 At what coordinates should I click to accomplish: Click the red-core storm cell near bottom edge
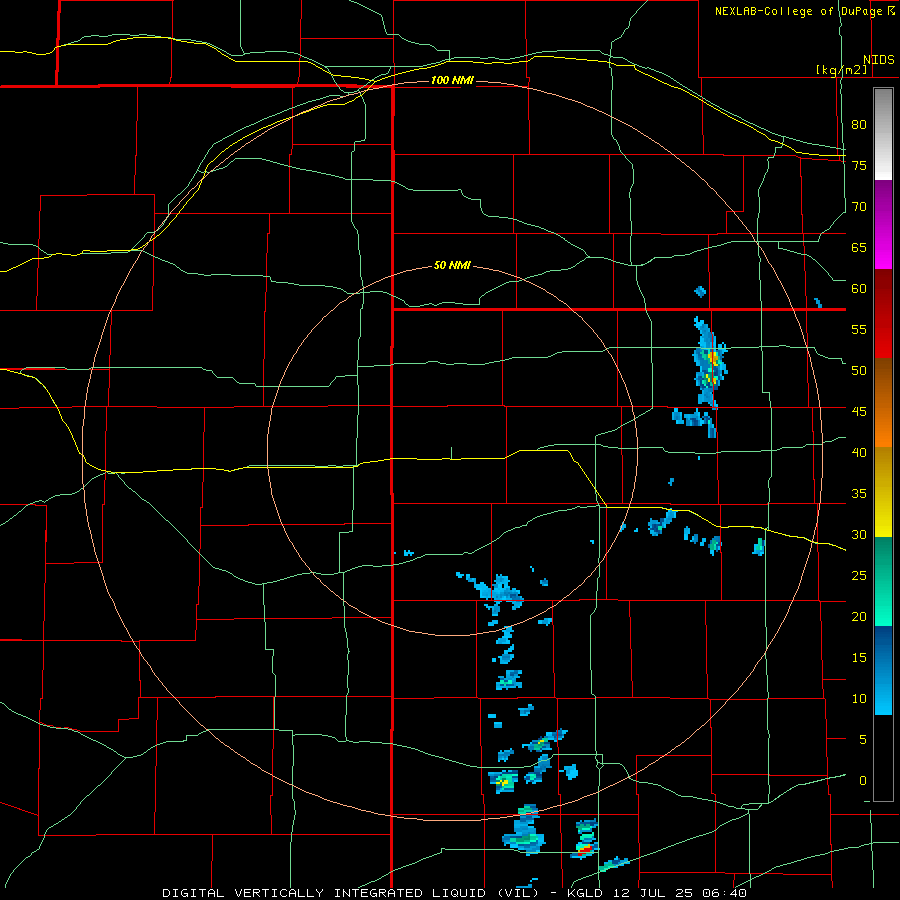tap(585, 839)
